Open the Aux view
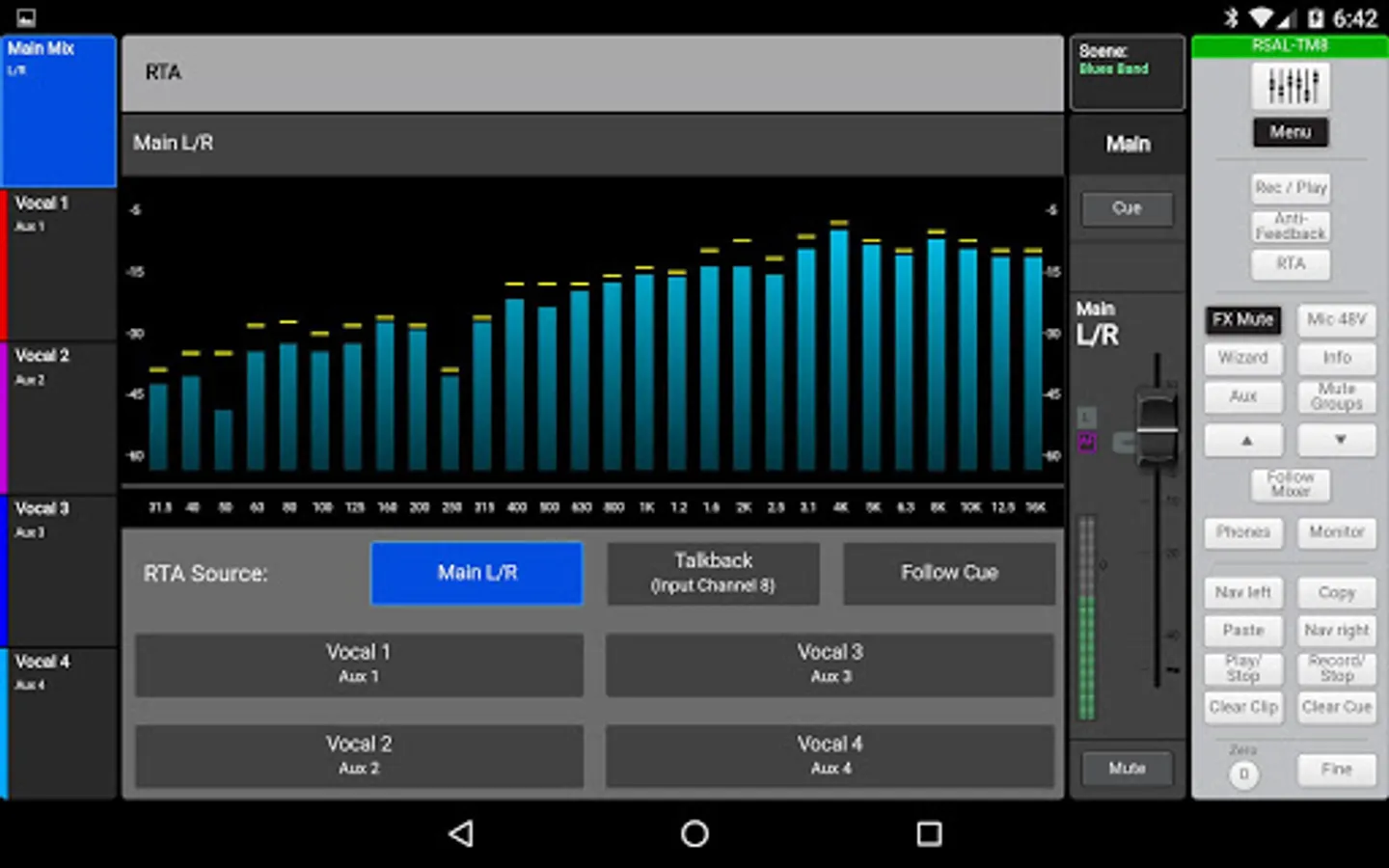The image size is (1389, 868). click(1243, 396)
